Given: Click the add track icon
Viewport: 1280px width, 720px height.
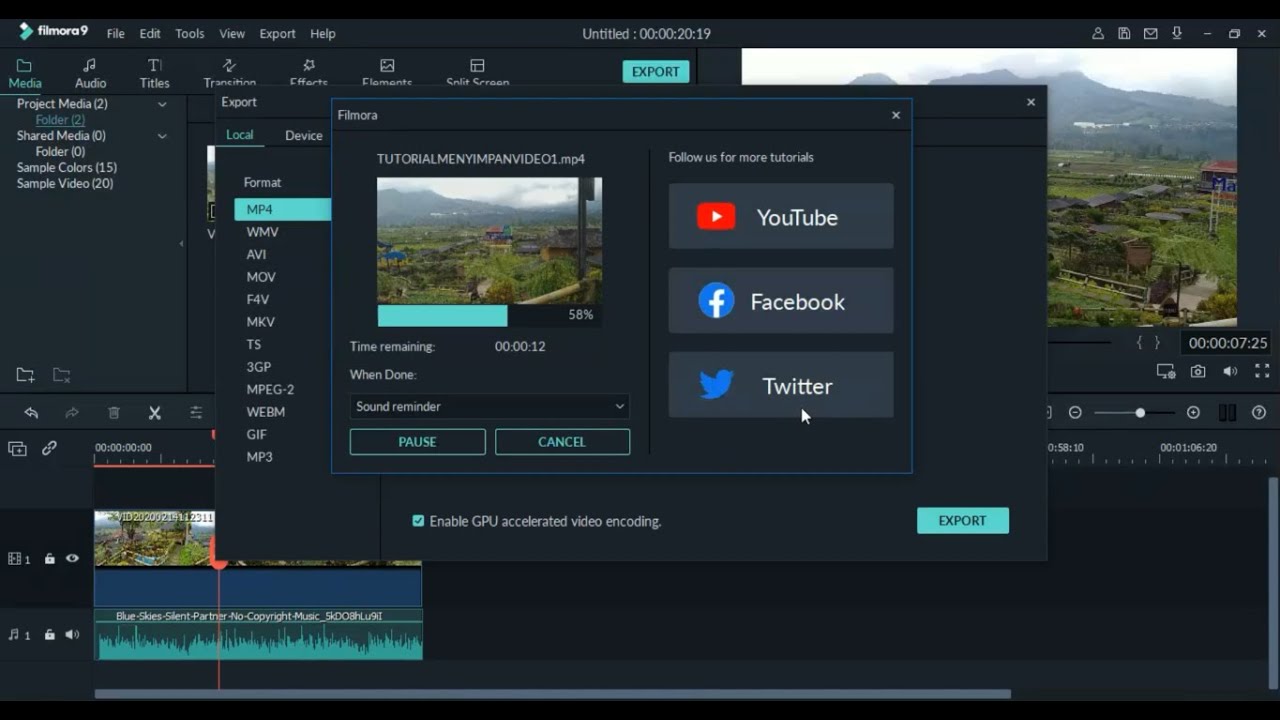Looking at the screenshot, I should tap(17, 449).
